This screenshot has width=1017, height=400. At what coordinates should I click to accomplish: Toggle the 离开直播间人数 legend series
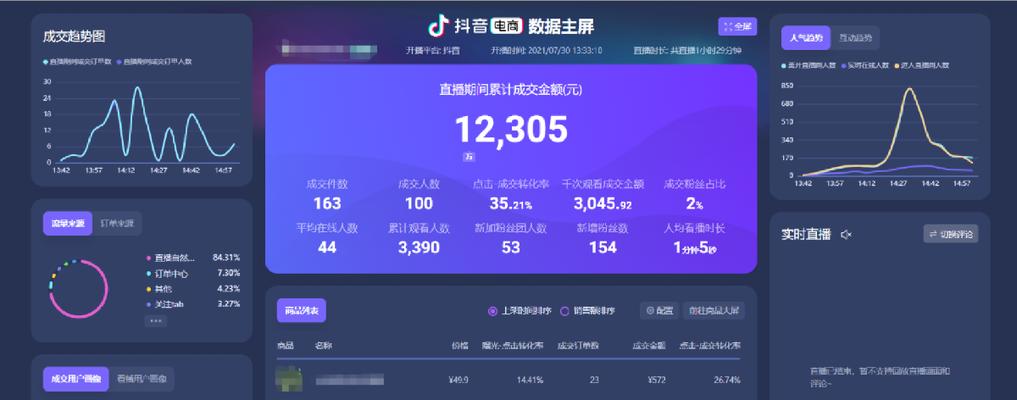click(x=809, y=65)
